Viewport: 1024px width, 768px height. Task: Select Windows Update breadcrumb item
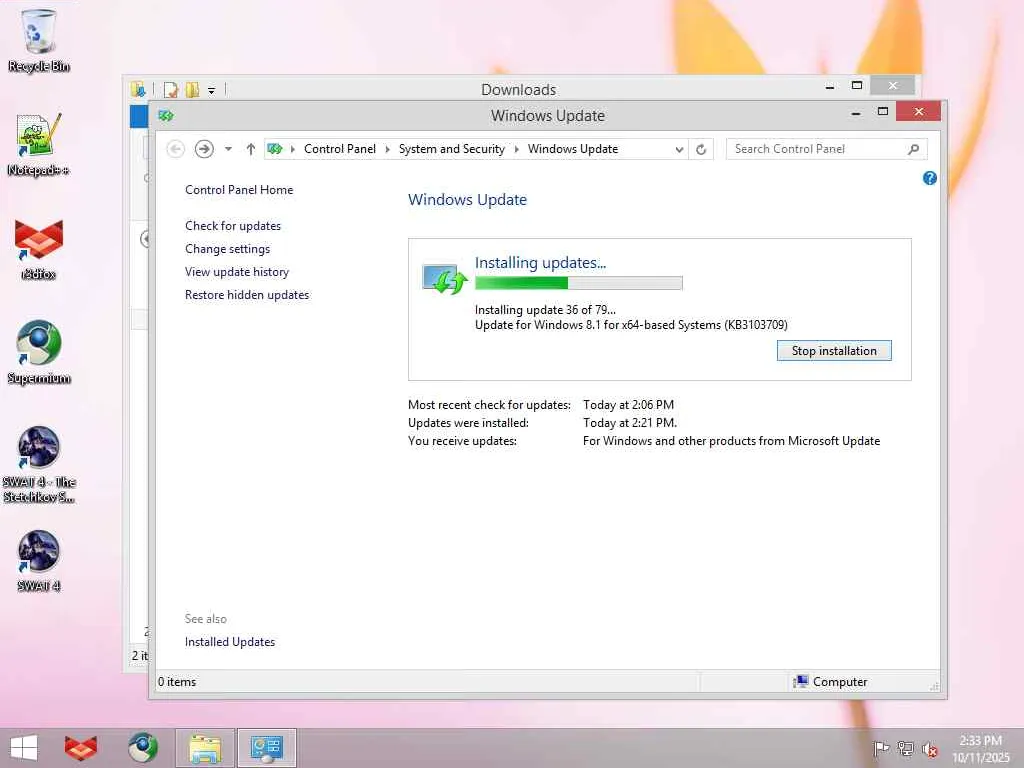[573, 149]
